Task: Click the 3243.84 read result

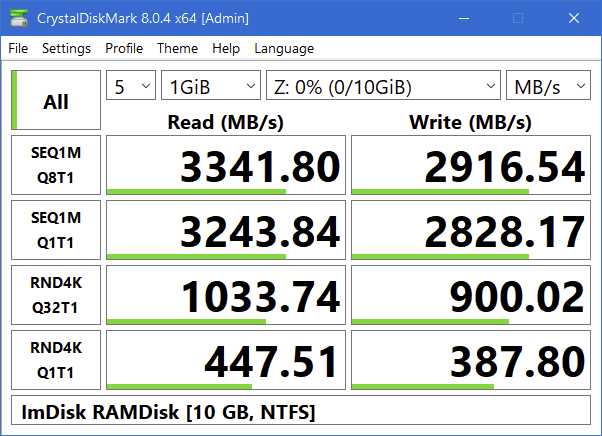Action: [x=226, y=230]
